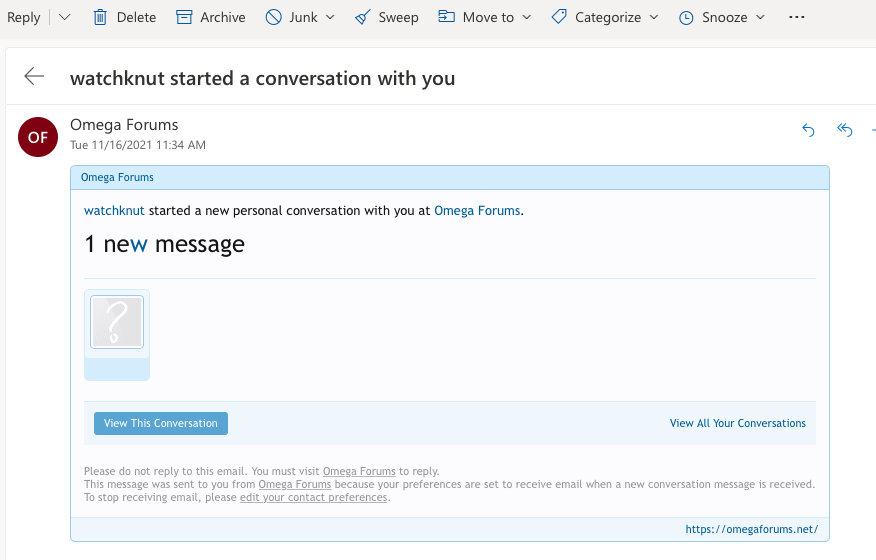Expand the Snooze dropdown arrow

point(760,17)
